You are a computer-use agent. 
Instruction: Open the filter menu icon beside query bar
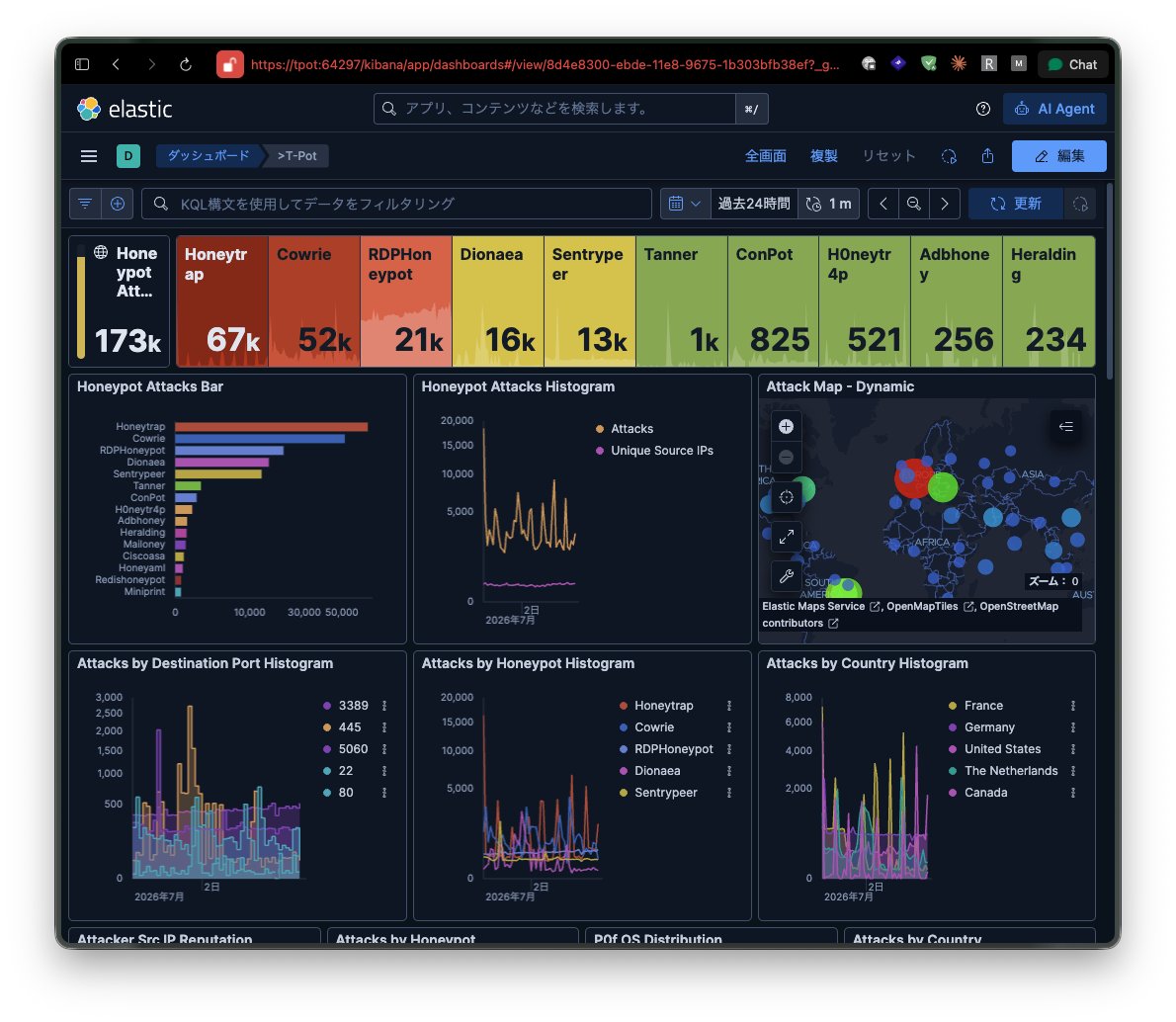[x=86, y=204]
